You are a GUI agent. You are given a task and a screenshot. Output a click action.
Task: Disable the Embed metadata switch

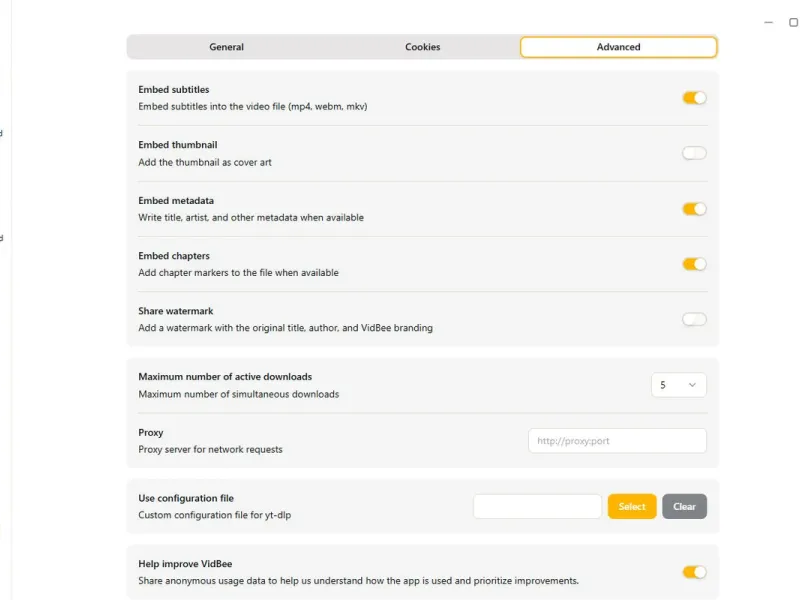coord(694,209)
